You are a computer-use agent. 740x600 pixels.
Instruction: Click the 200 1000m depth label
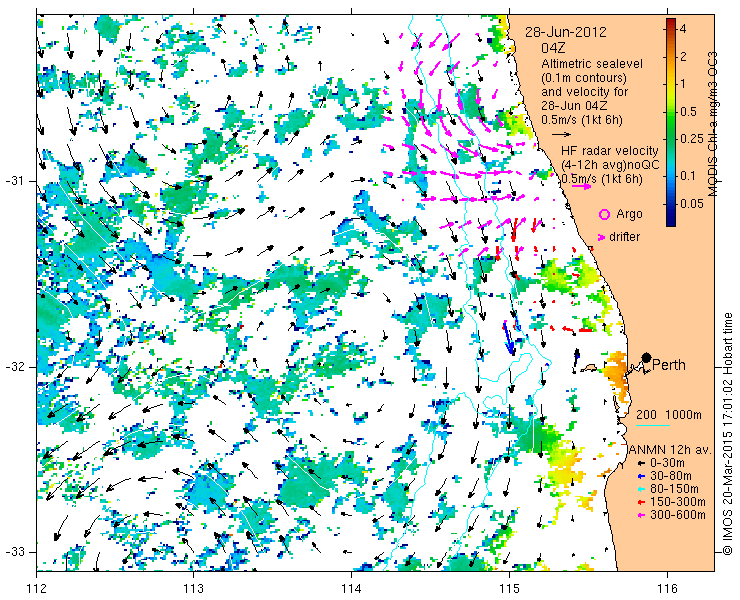(669, 415)
